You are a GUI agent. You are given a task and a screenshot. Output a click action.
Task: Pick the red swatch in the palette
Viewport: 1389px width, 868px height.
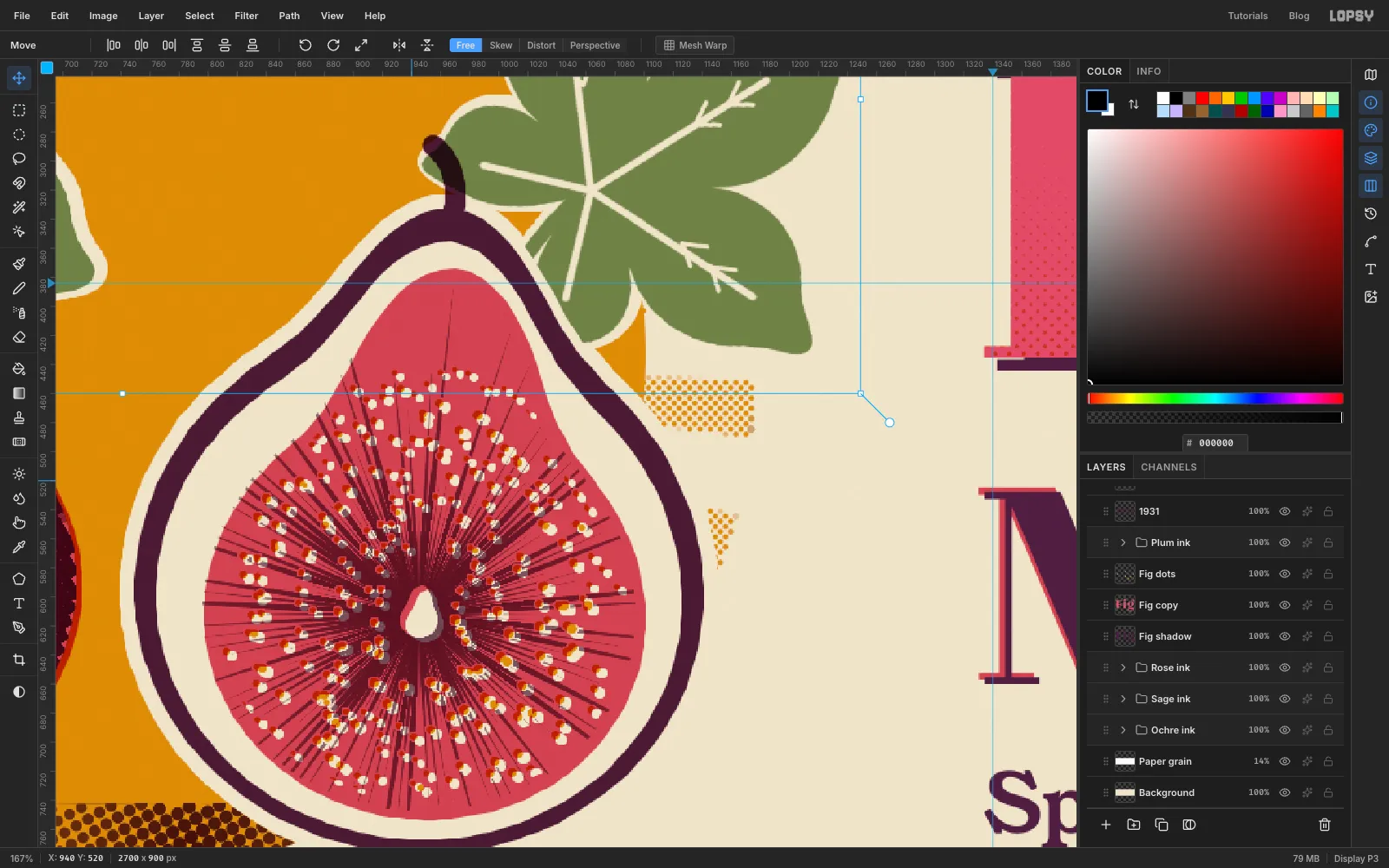(1202, 98)
